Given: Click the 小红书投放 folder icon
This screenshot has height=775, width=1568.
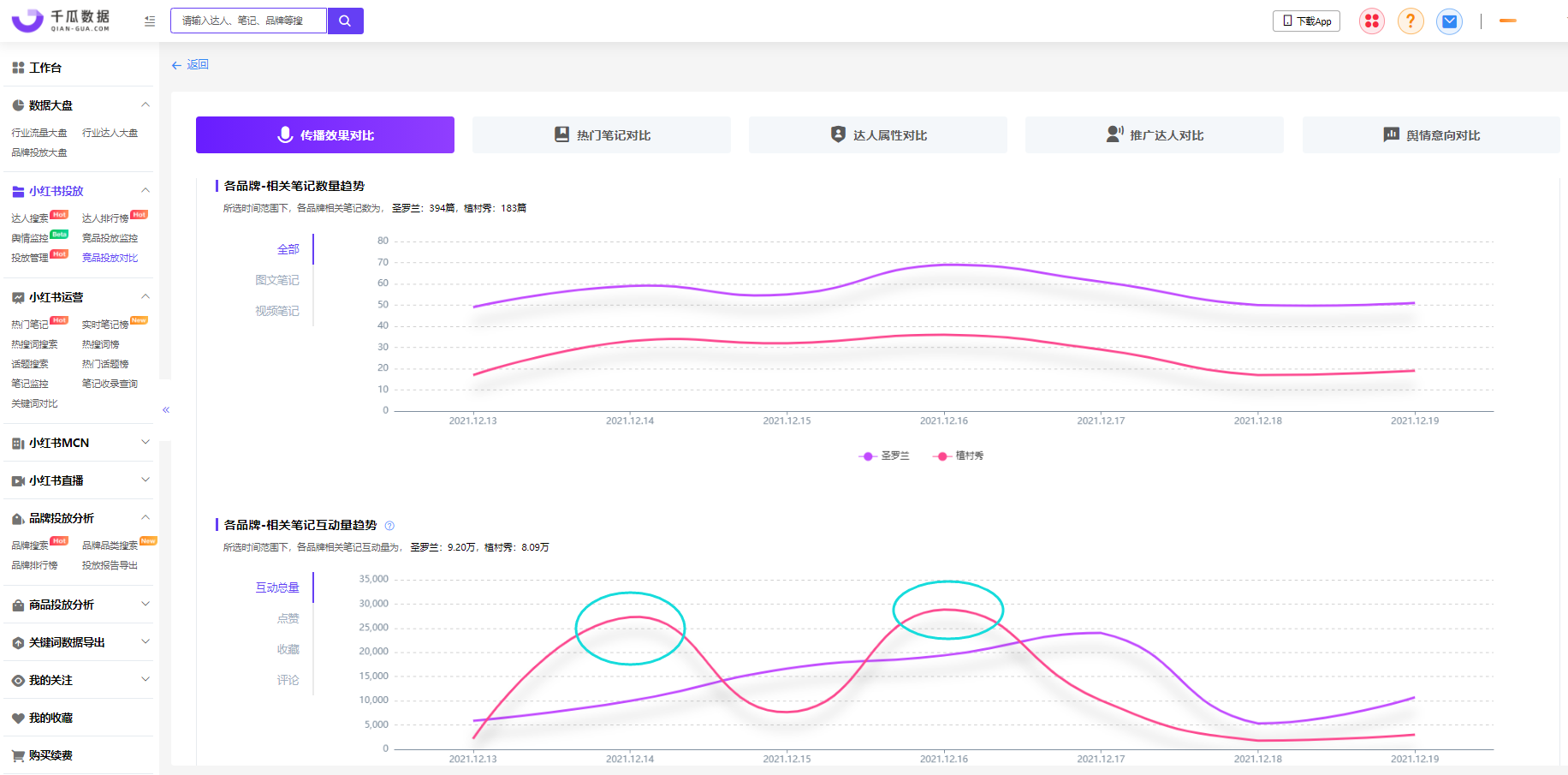Looking at the screenshot, I should point(18,191).
